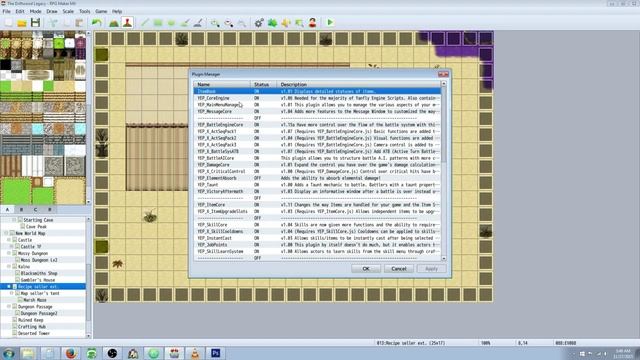Switch to tileset tab B

pos(22,209)
